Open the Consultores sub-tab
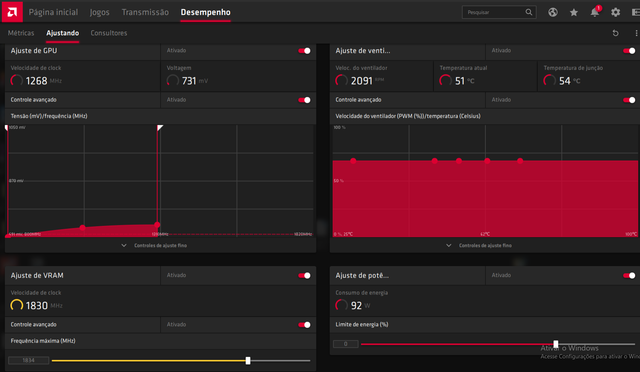 pyautogui.click(x=109, y=33)
